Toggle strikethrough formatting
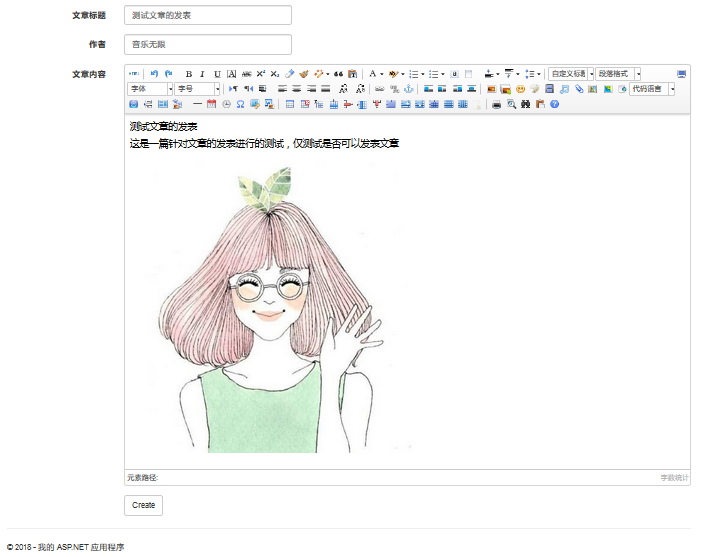Screen dimensions: 722x557 (x=246, y=74)
